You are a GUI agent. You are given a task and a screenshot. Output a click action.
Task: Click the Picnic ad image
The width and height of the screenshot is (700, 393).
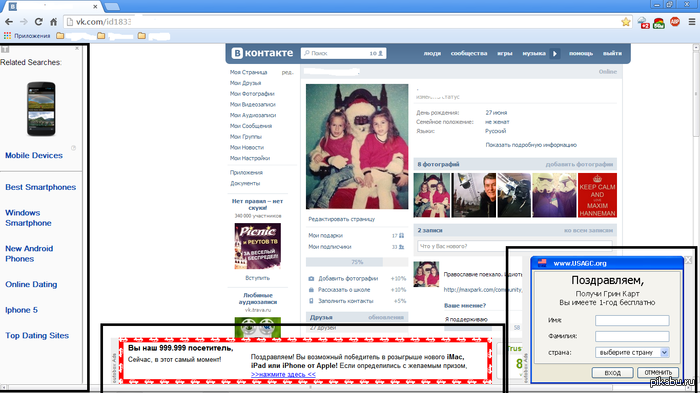tap(258, 246)
